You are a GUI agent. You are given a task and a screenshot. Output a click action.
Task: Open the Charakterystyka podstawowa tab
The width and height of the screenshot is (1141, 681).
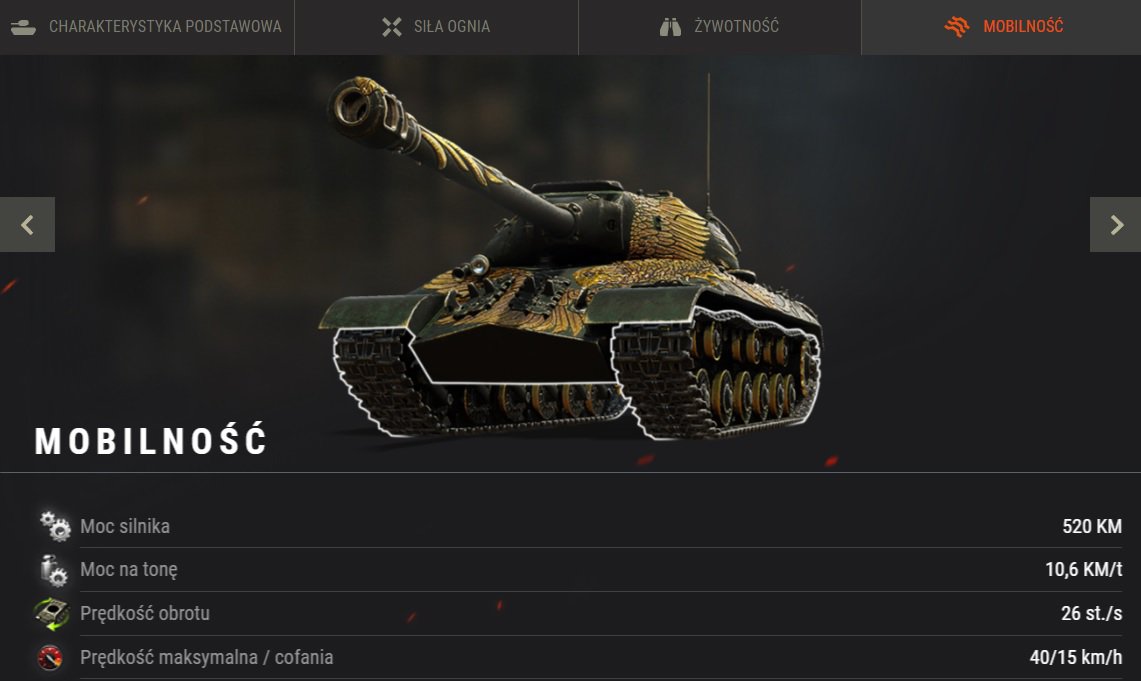click(147, 27)
